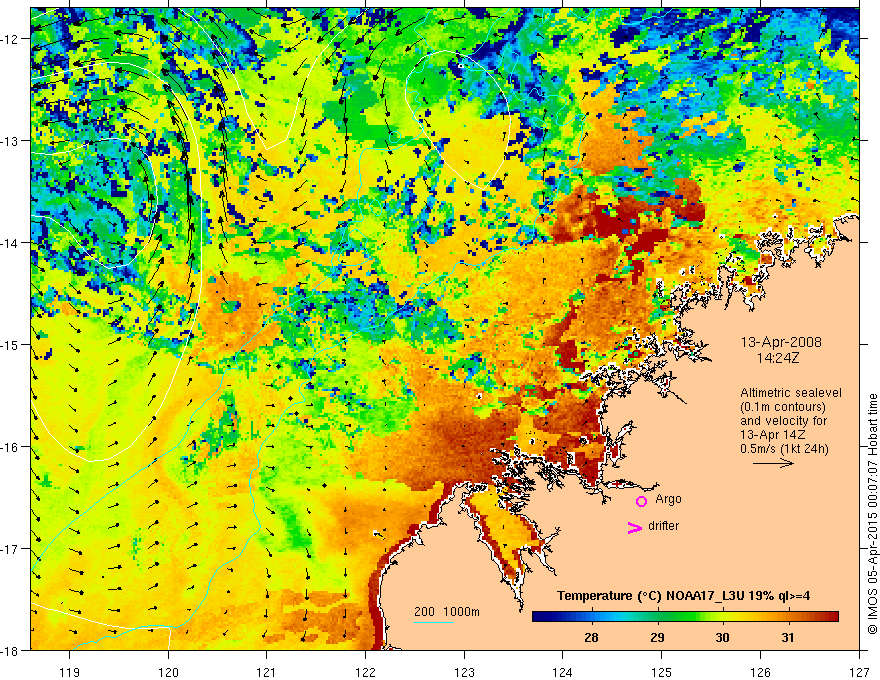Click the '0.5m/s (1kt 24h)' text
880x680 pixels.
[785, 449]
